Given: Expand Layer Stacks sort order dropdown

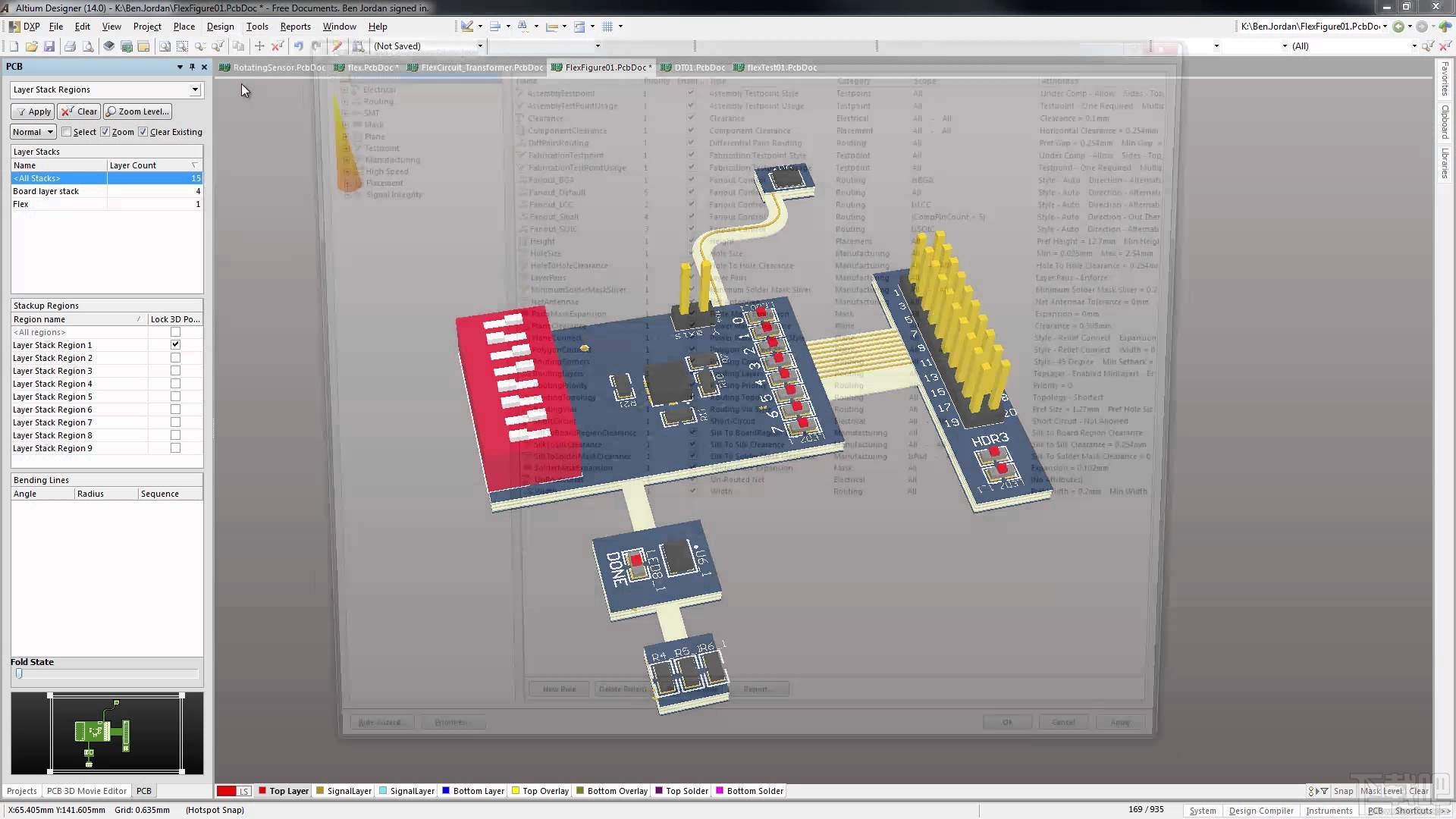Looking at the screenshot, I should 196,165.
